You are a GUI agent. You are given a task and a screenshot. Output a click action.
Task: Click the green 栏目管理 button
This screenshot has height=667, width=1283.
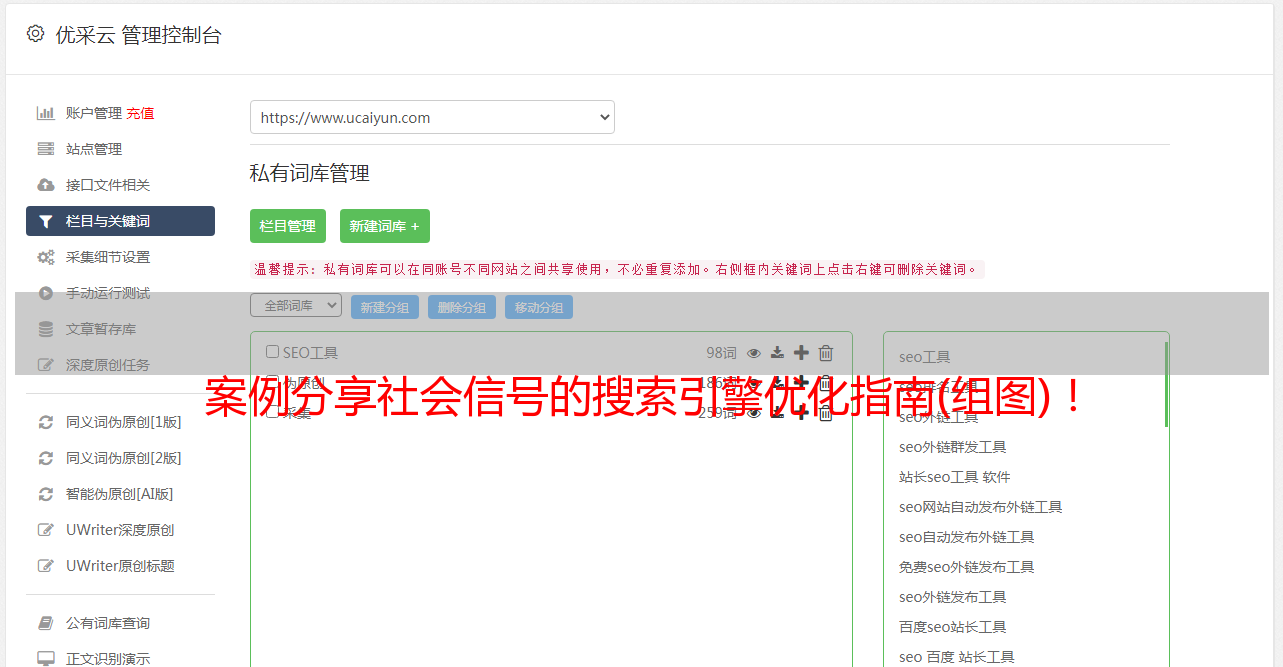point(288,226)
